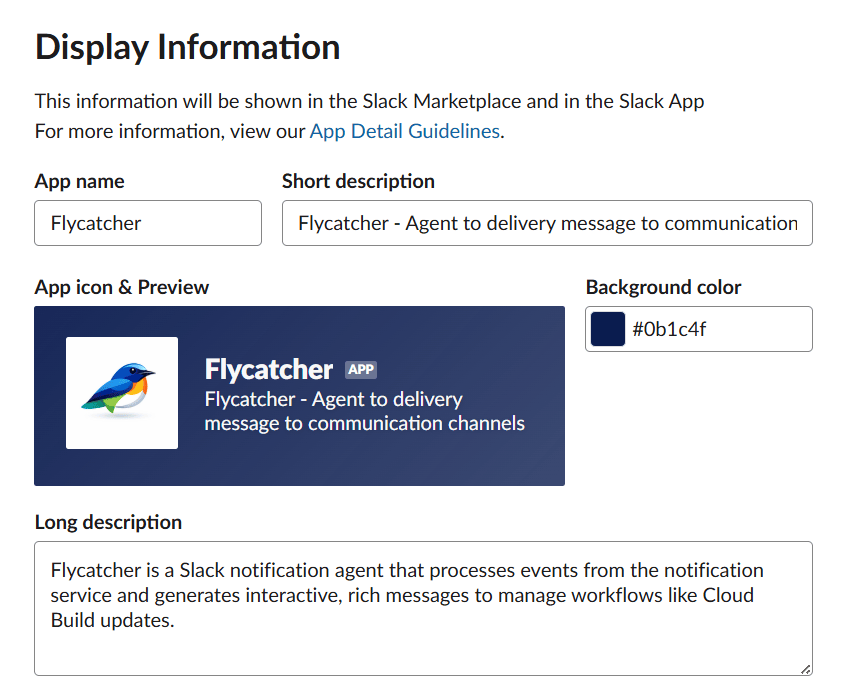Viewport: 847px width, 700px height.
Task: Click the "Background color" label
Action: [663, 287]
